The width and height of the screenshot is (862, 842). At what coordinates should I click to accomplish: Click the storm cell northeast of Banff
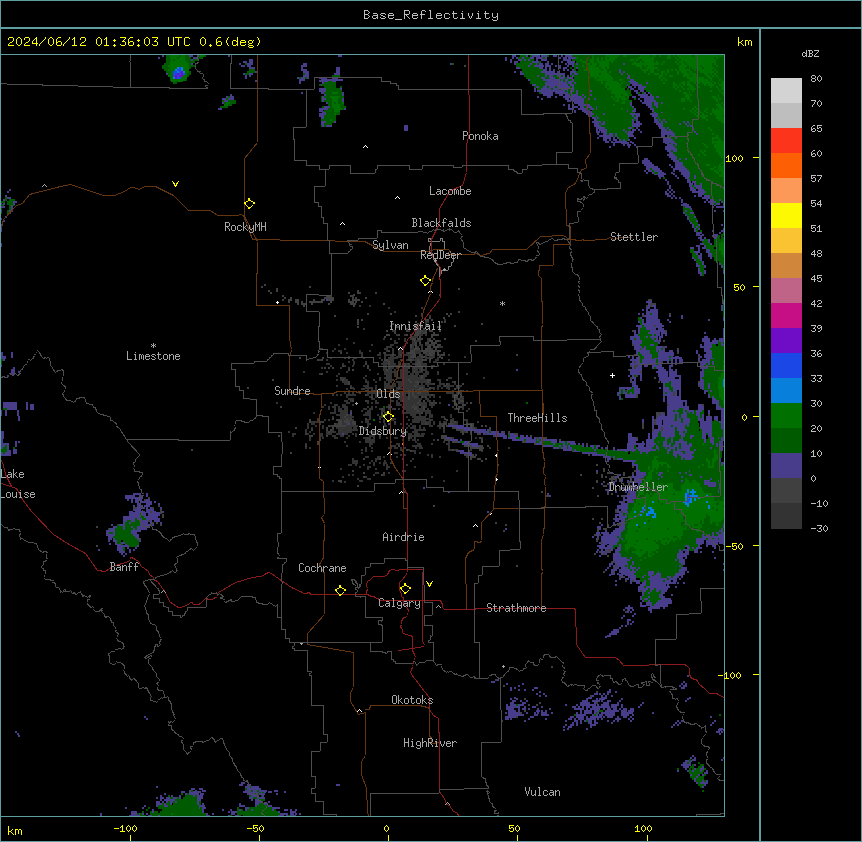pos(134,525)
